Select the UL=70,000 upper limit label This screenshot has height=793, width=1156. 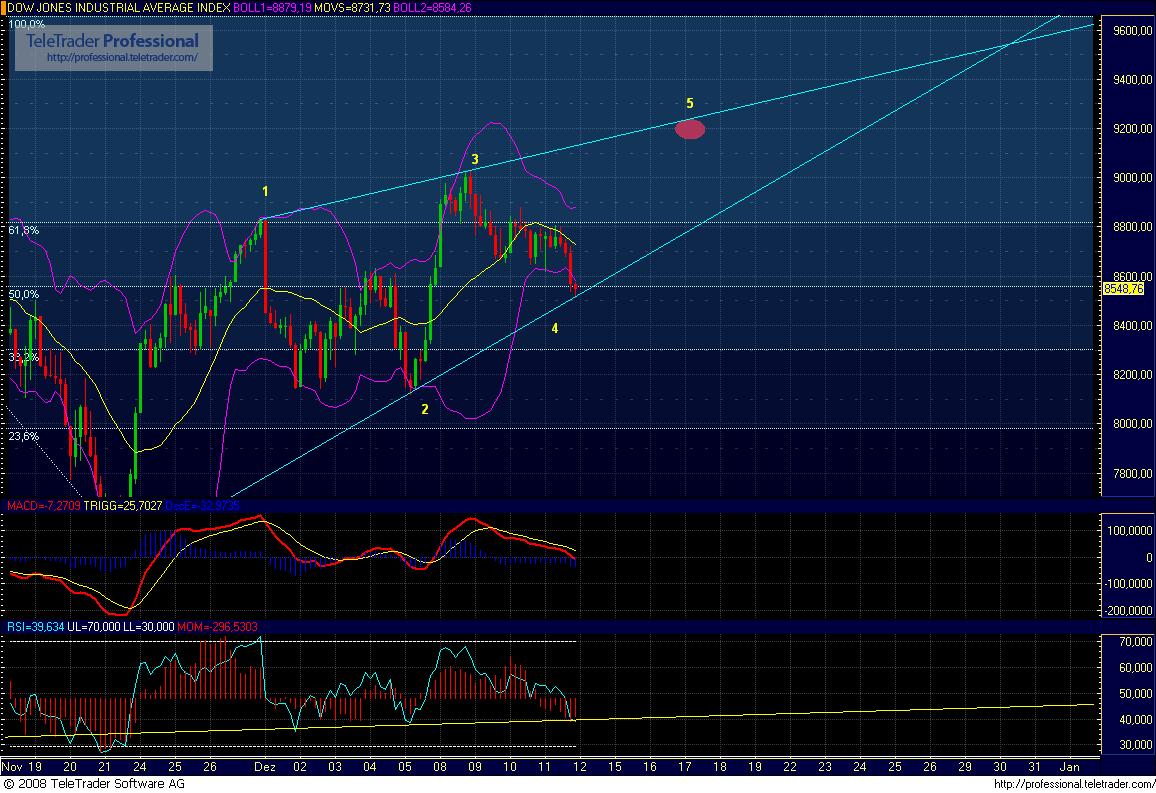[x=93, y=626]
